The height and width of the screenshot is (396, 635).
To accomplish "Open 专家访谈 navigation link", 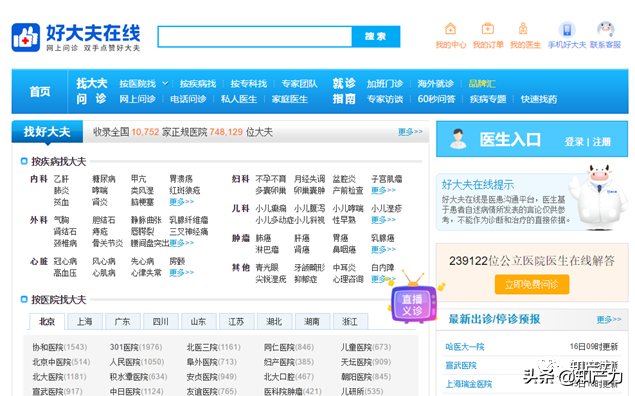I will [x=385, y=99].
